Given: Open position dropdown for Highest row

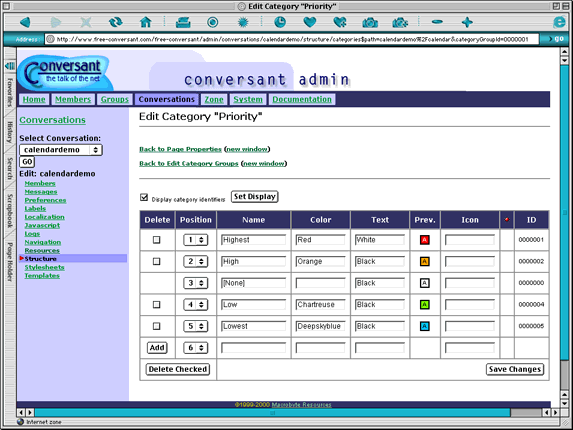Looking at the screenshot, I should [196, 240].
